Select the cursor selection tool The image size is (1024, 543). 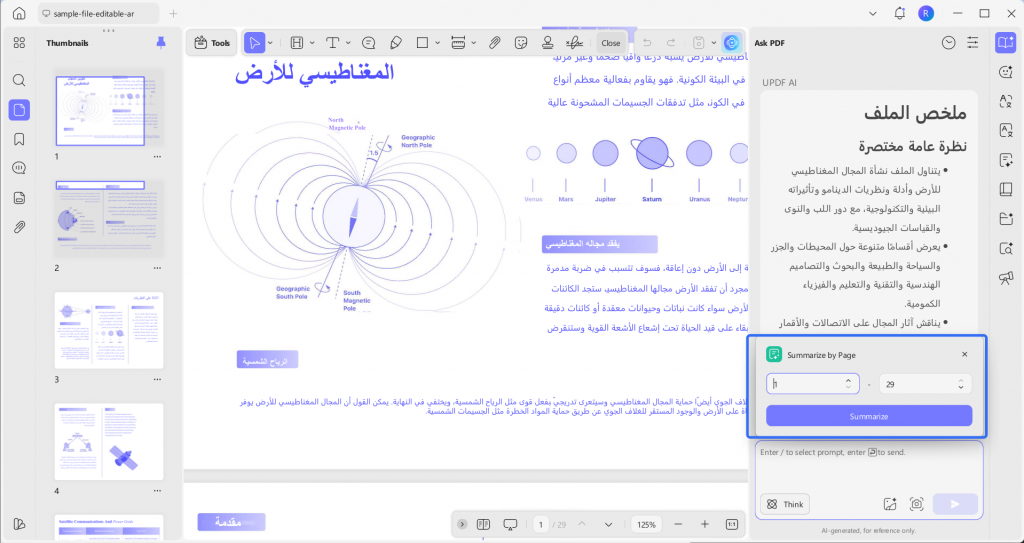pos(254,43)
